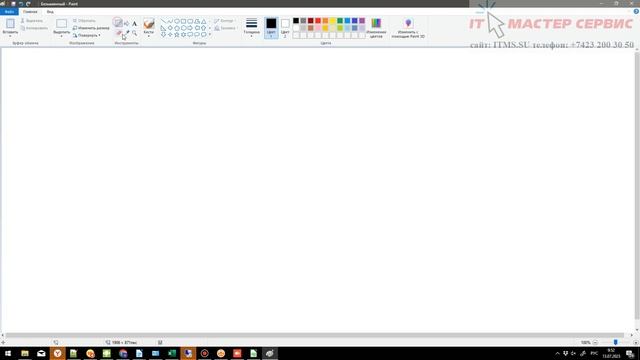The height and width of the screenshot is (360, 640).
Task: Select the Text tool
Action: 134,23
